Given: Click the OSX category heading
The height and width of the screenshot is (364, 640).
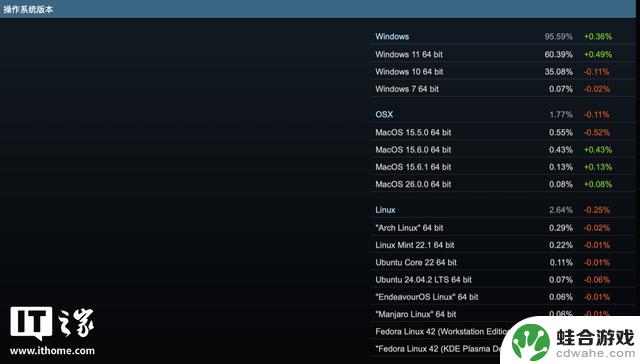Looking at the screenshot, I should [384, 114].
